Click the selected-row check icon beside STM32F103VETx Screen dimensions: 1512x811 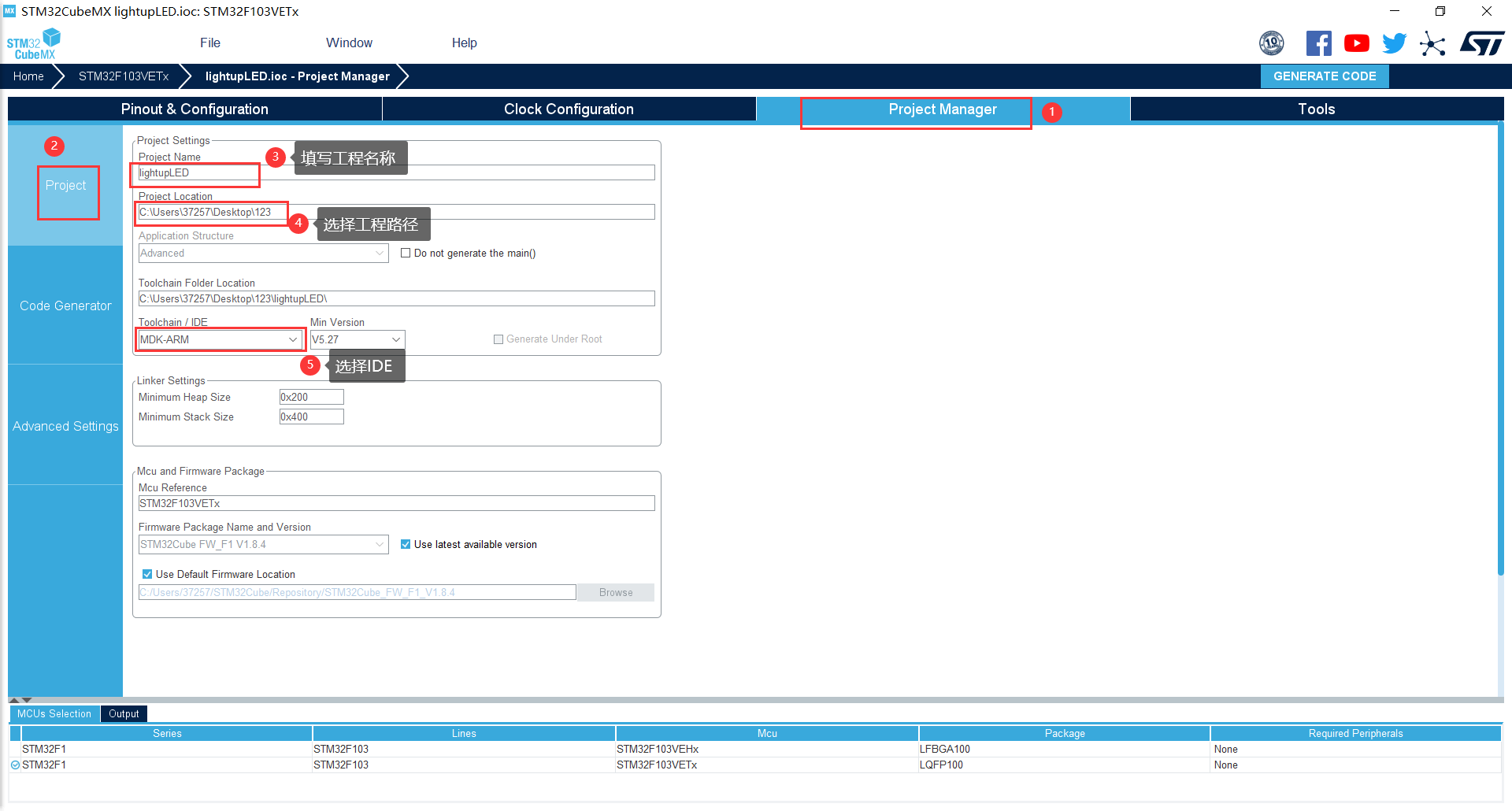(x=15, y=765)
